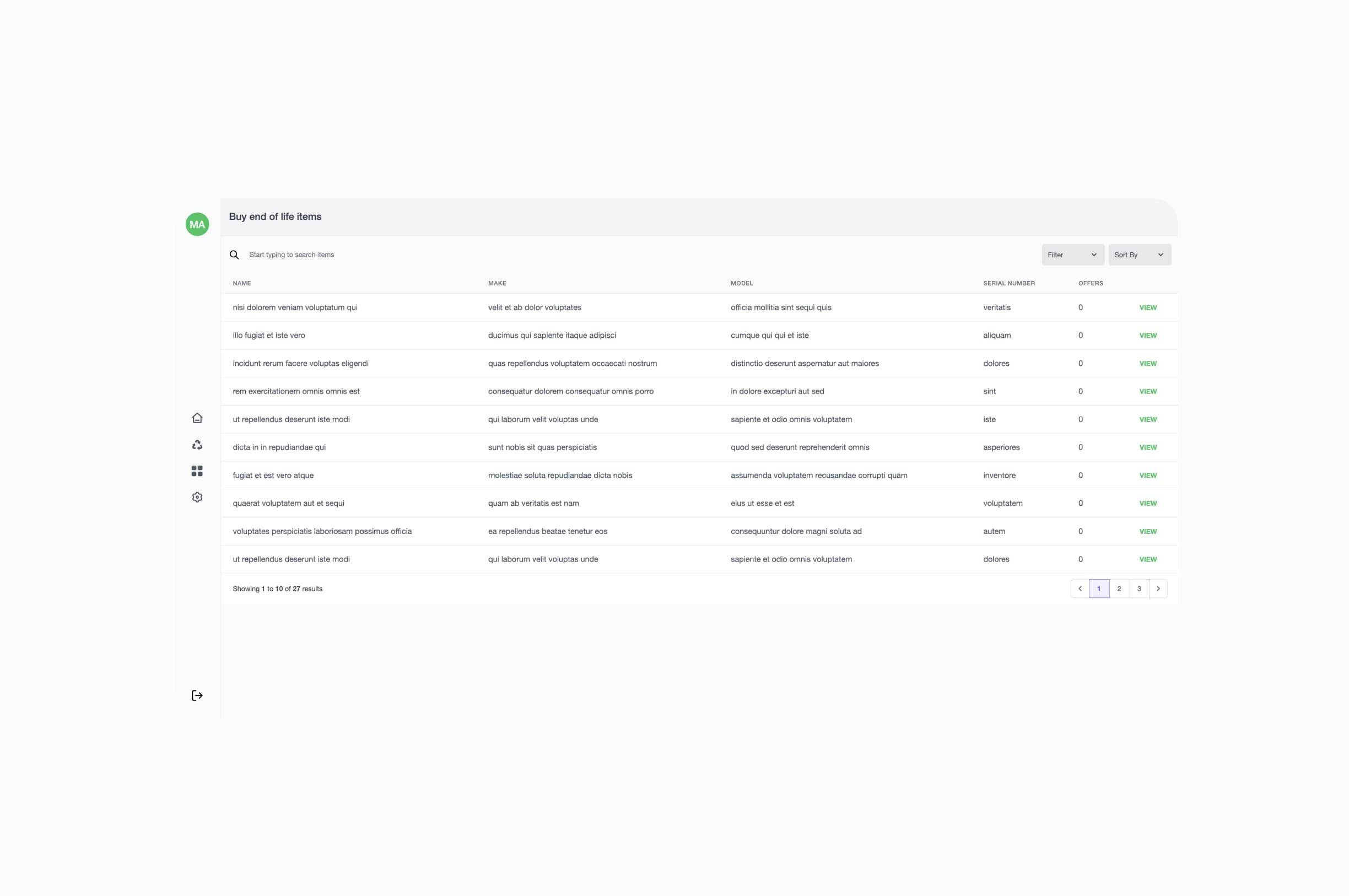Screen dimensions: 1349x896
Task: Click make 'velit et ab dolor voluptates'
Action: 534,307
